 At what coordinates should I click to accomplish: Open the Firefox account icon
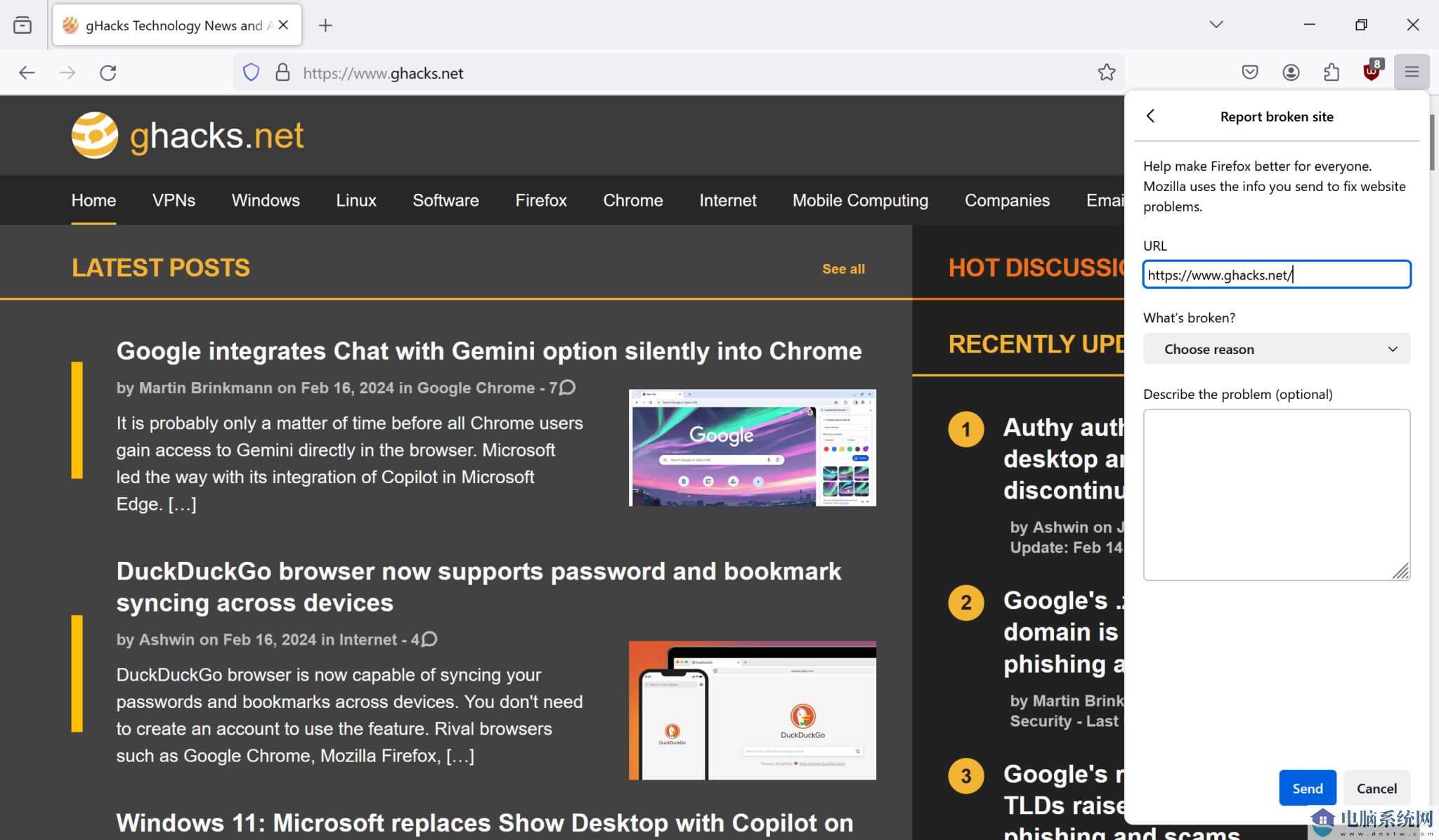click(x=1291, y=72)
